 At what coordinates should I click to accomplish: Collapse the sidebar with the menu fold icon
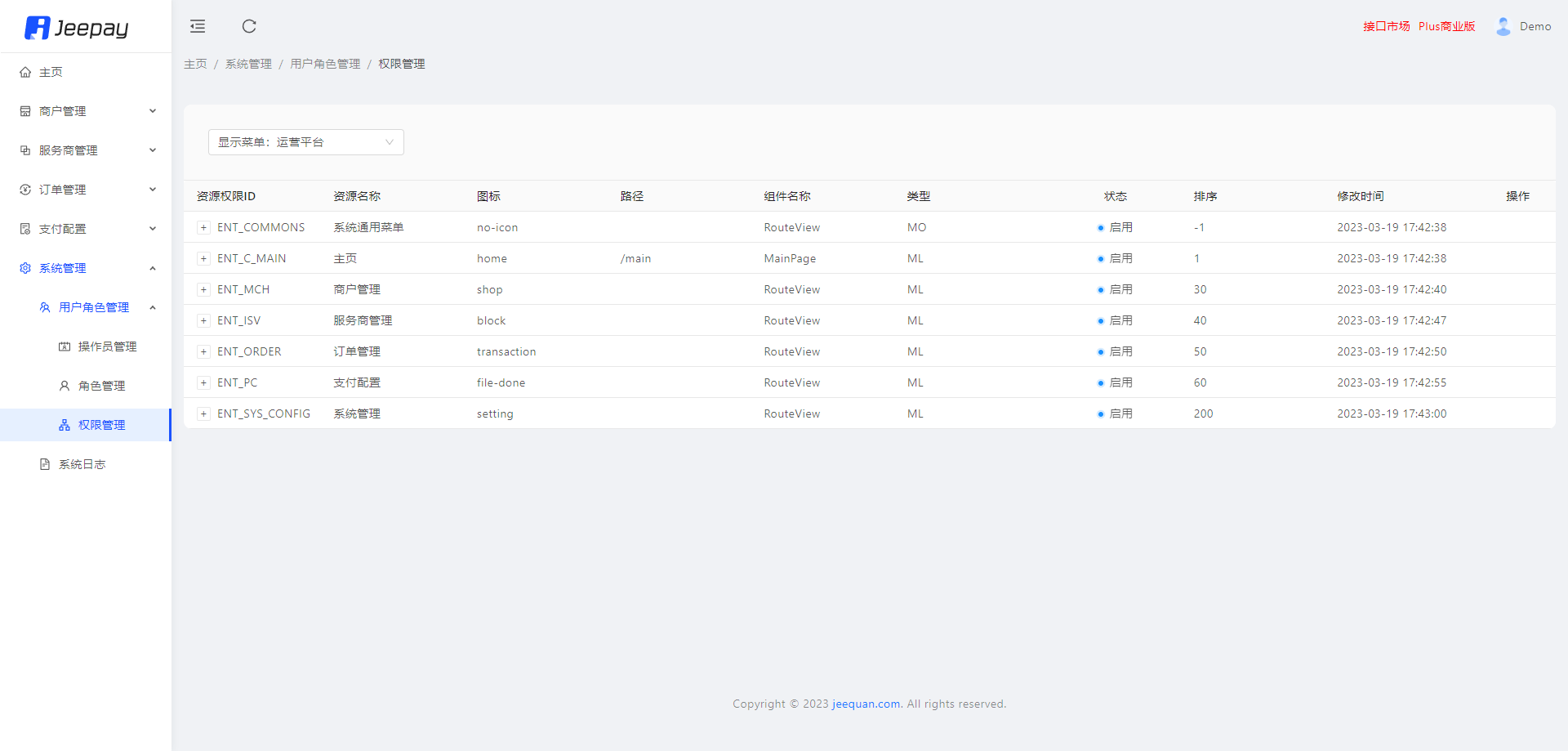coord(198,26)
